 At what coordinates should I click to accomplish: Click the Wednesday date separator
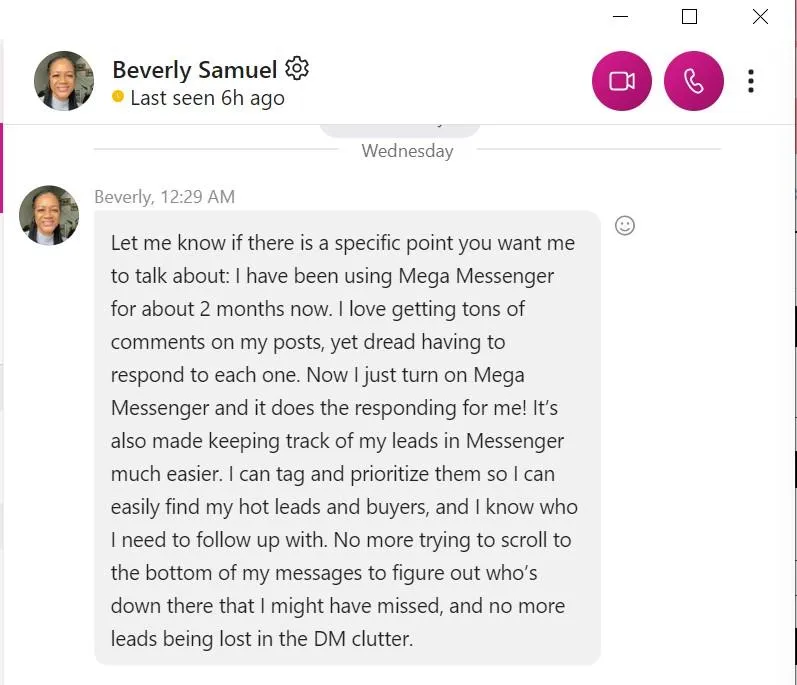[407, 151]
